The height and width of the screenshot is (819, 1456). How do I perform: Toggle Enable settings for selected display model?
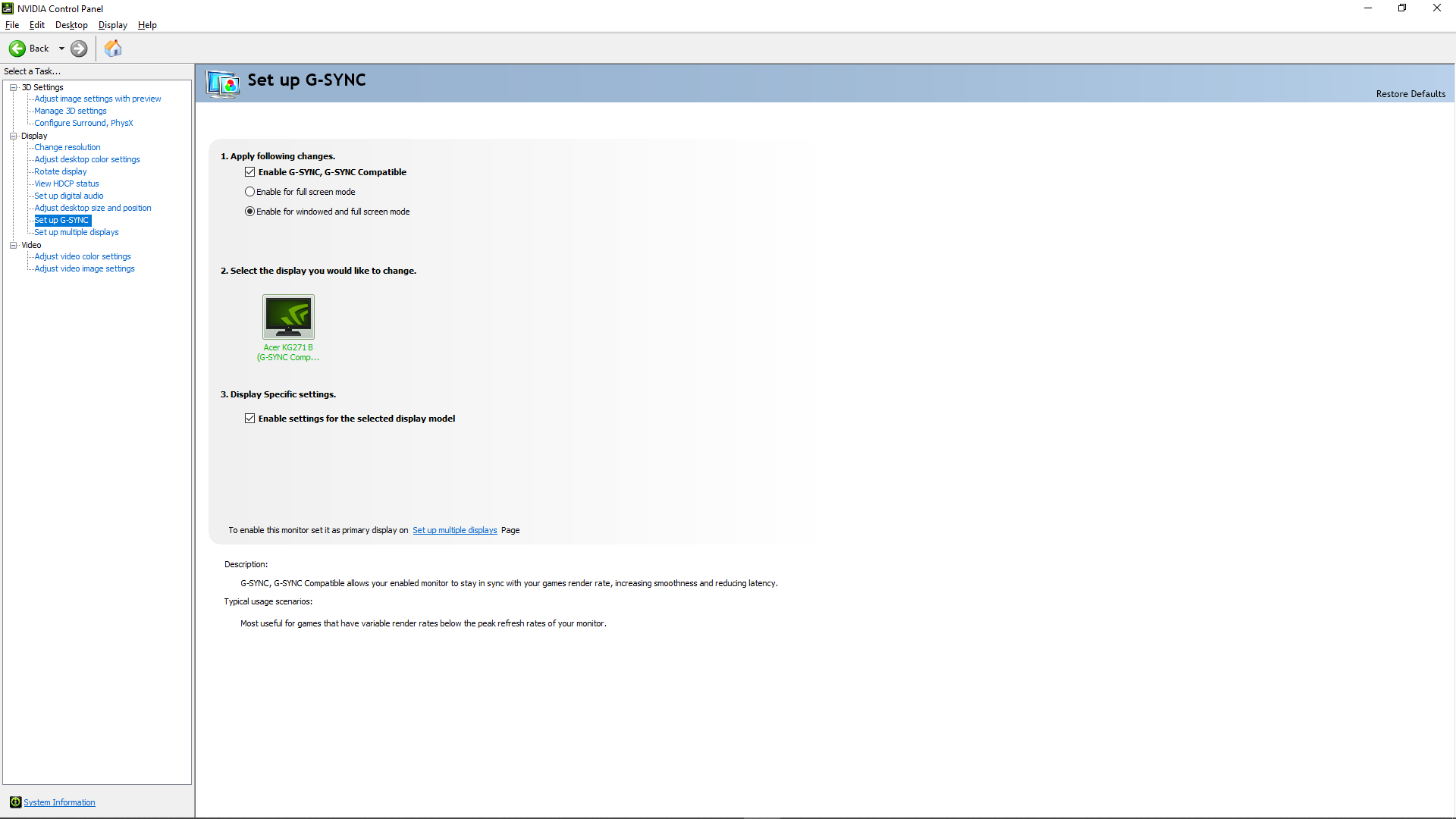point(249,419)
